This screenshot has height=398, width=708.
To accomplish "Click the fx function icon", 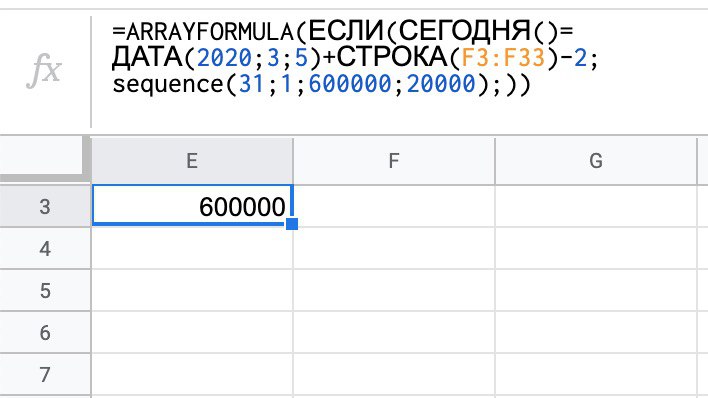I will 43,70.
